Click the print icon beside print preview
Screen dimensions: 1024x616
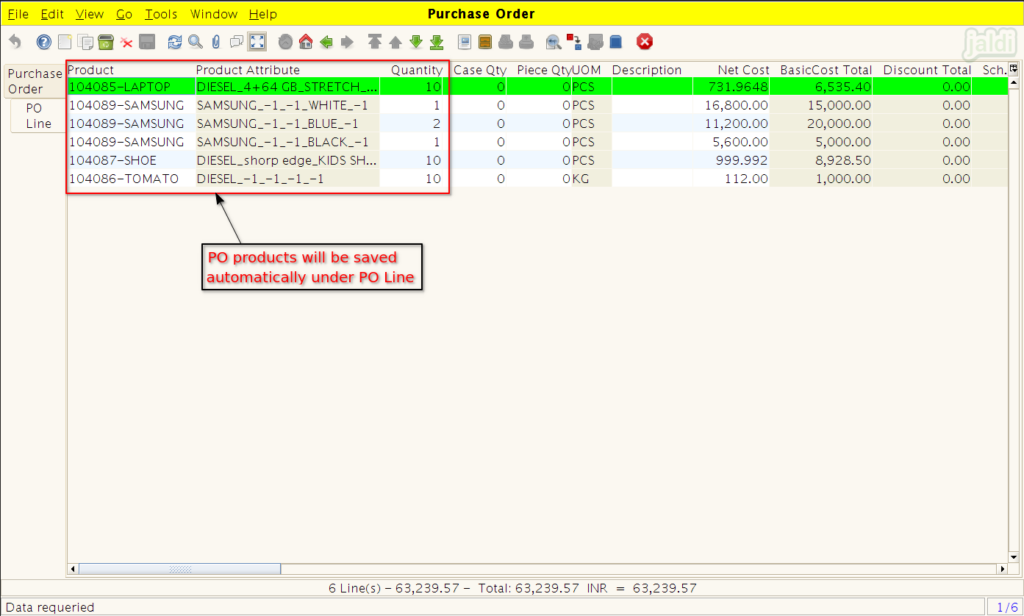pyautogui.click(x=526, y=42)
